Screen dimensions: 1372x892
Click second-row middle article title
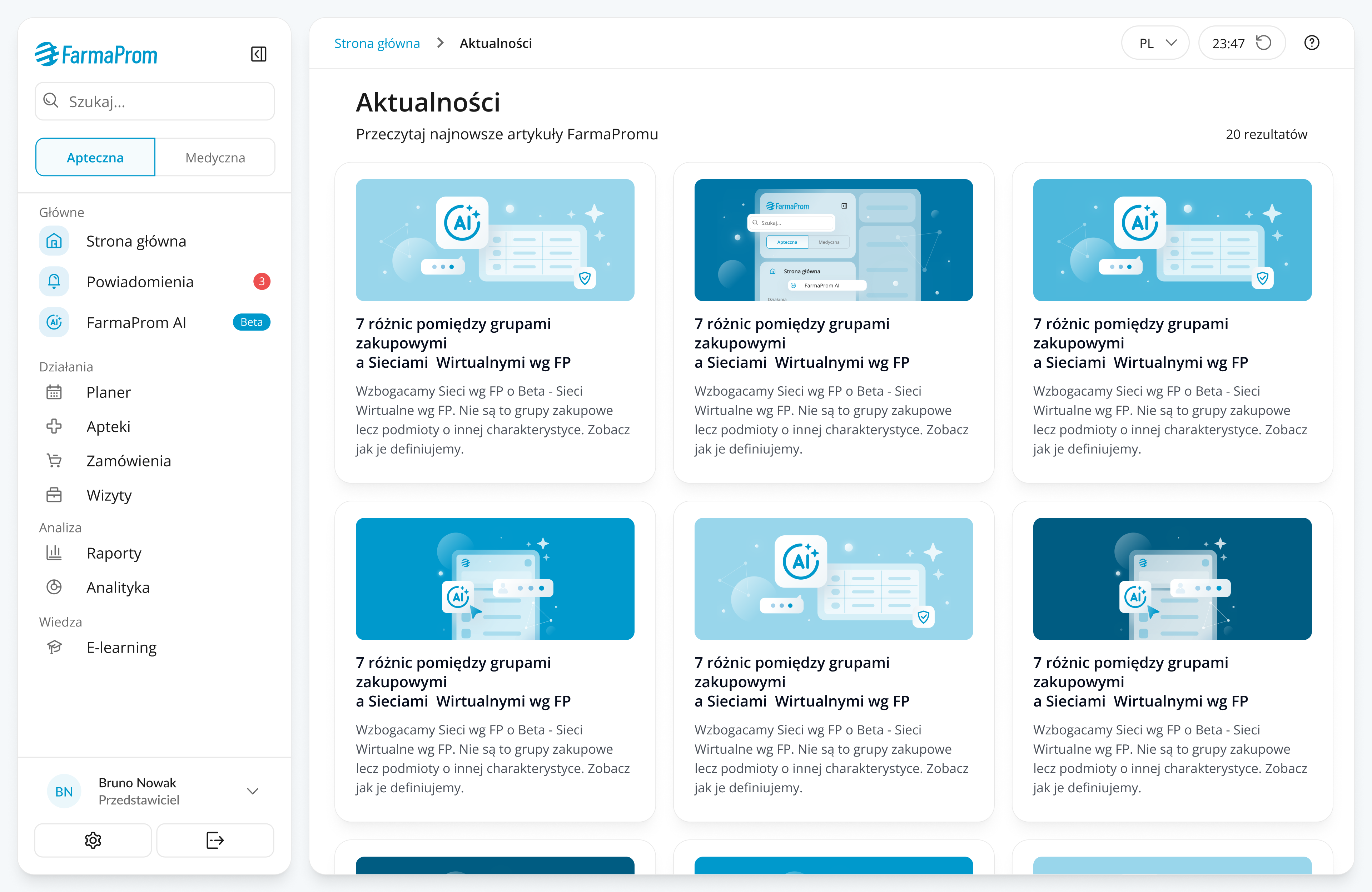(x=802, y=682)
